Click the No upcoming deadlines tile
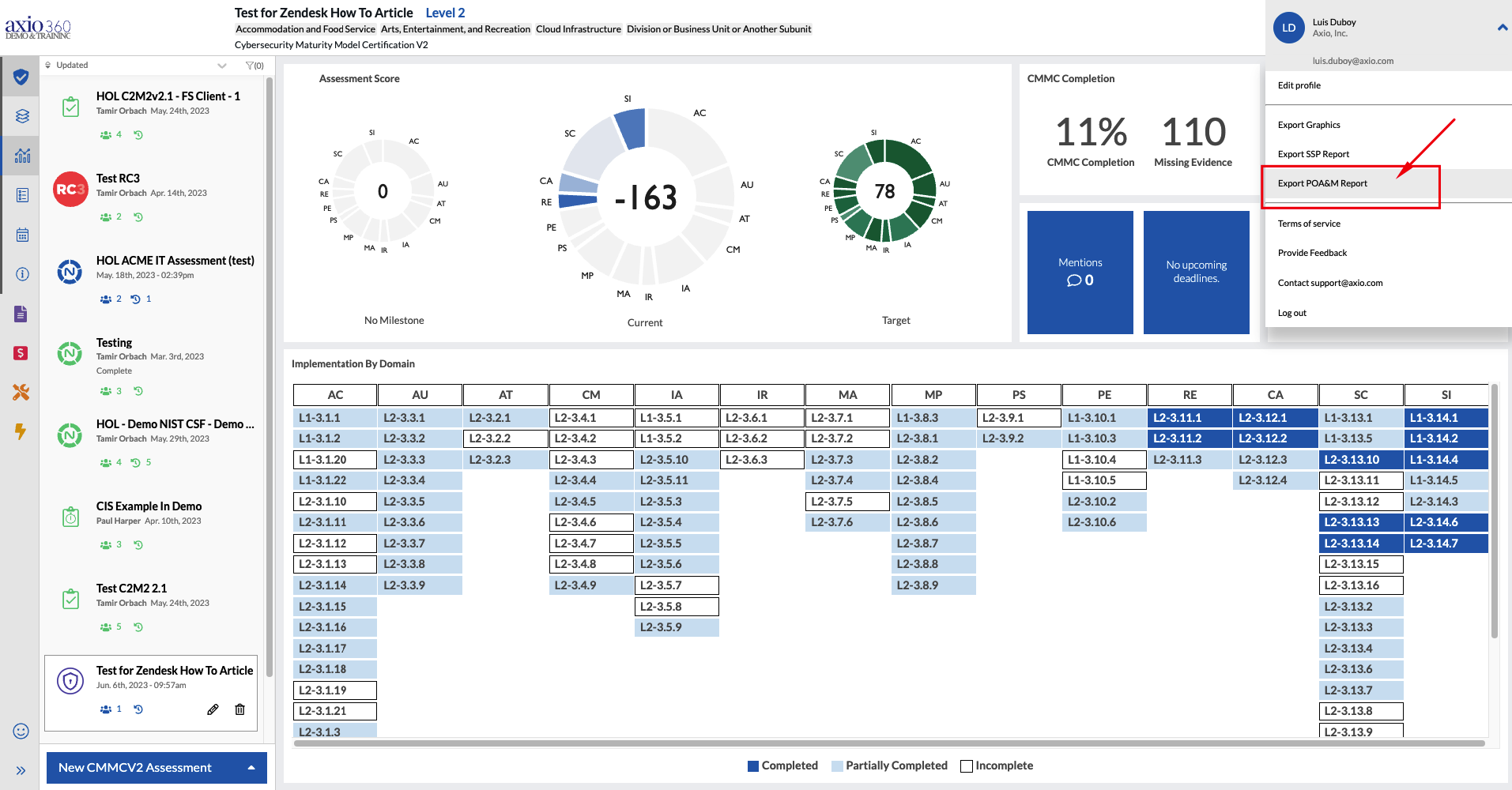Screen dimensions: 1512x790 point(1197,273)
